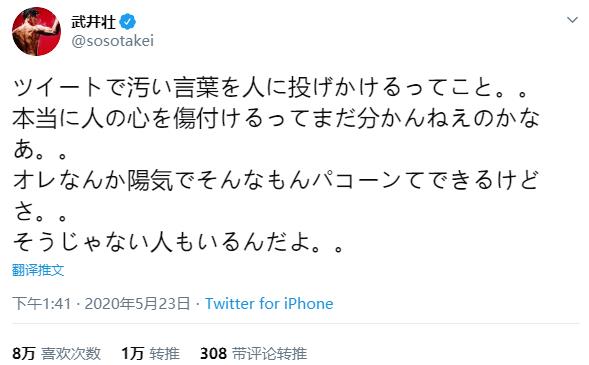Click the 翻译推文 translate link

point(38,270)
